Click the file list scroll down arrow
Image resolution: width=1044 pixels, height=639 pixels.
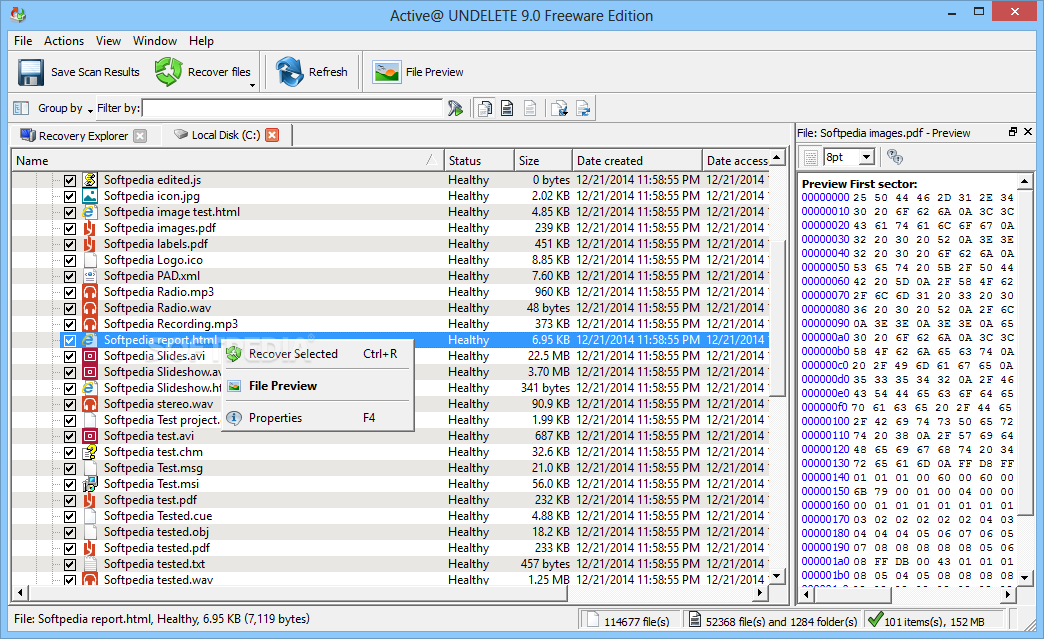click(x=777, y=576)
